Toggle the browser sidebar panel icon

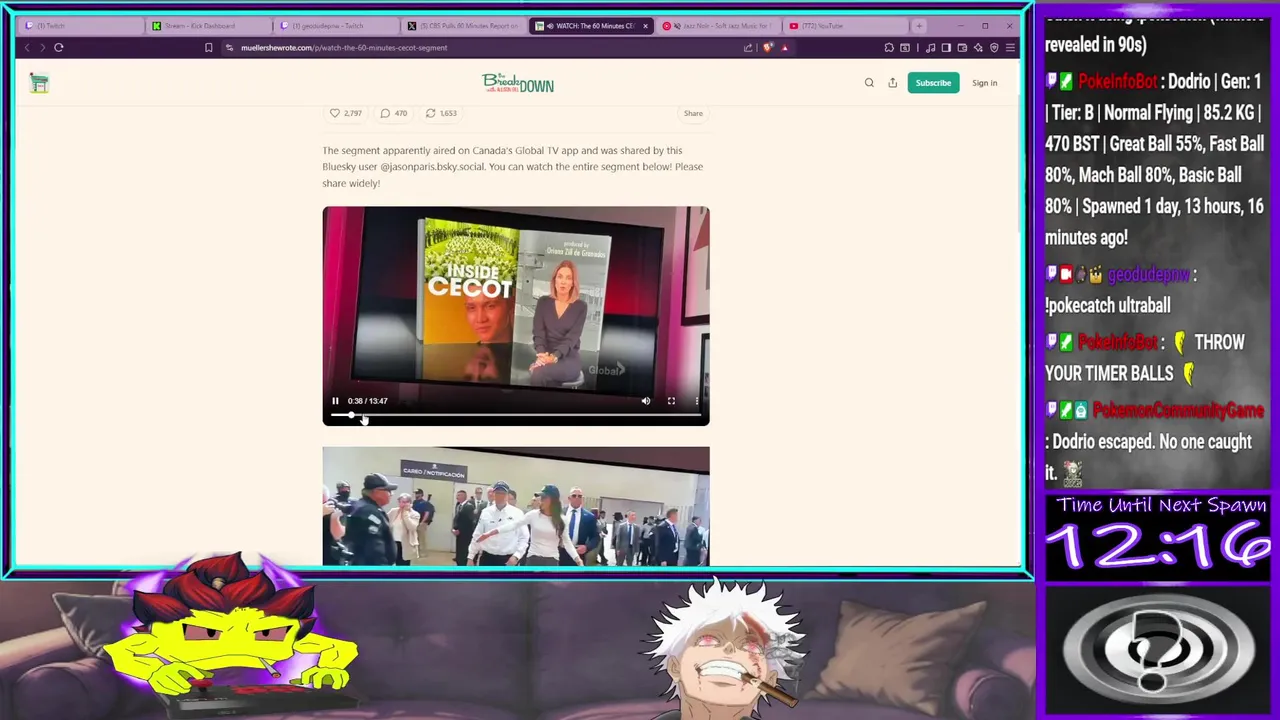[x=946, y=47]
